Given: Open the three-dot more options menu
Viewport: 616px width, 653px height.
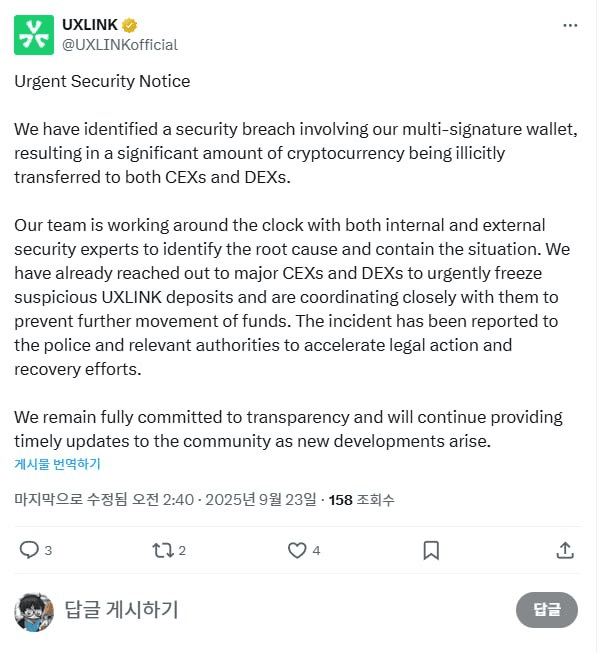Looking at the screenshot, I should [x=570, y=25].
